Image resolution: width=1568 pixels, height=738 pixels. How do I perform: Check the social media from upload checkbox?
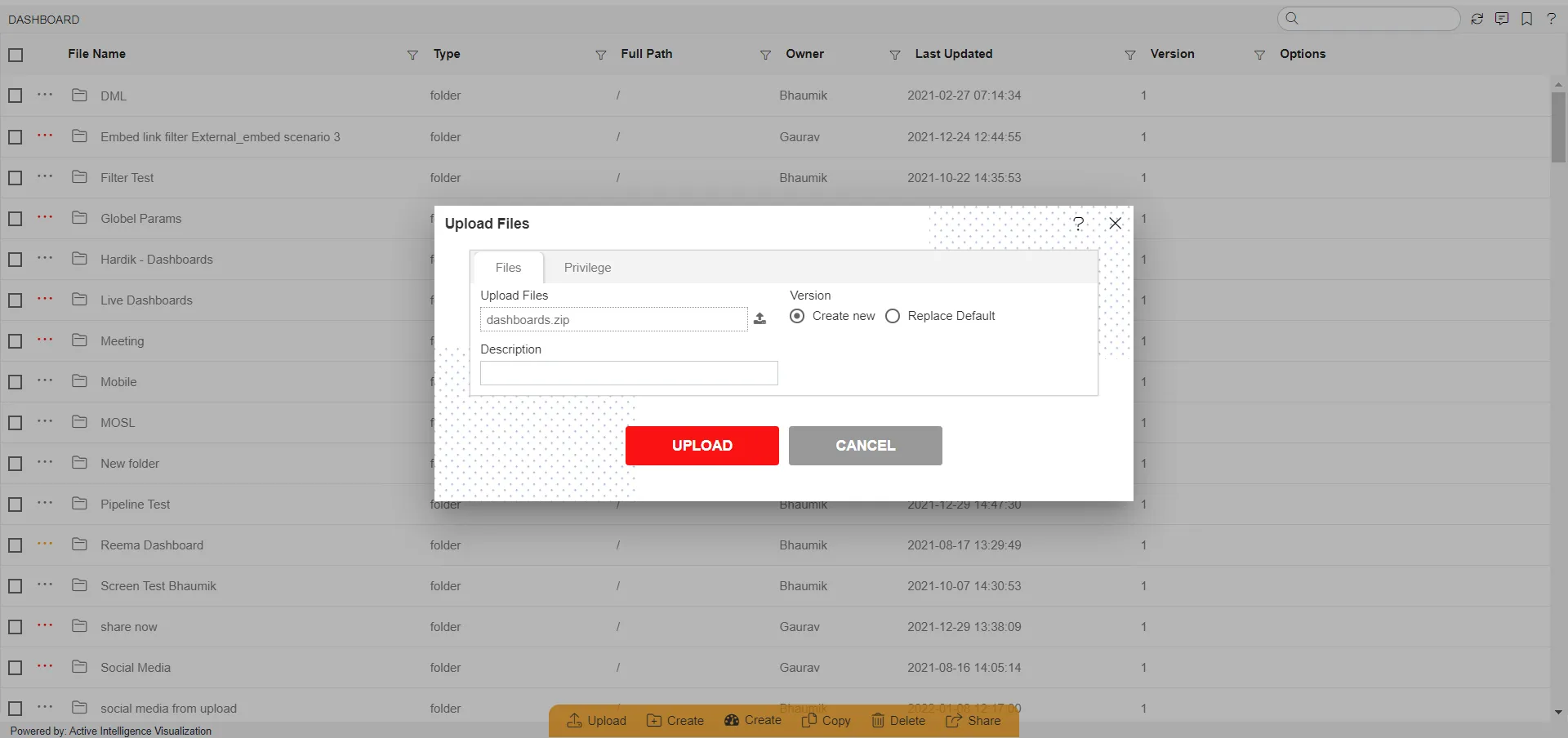16,708
